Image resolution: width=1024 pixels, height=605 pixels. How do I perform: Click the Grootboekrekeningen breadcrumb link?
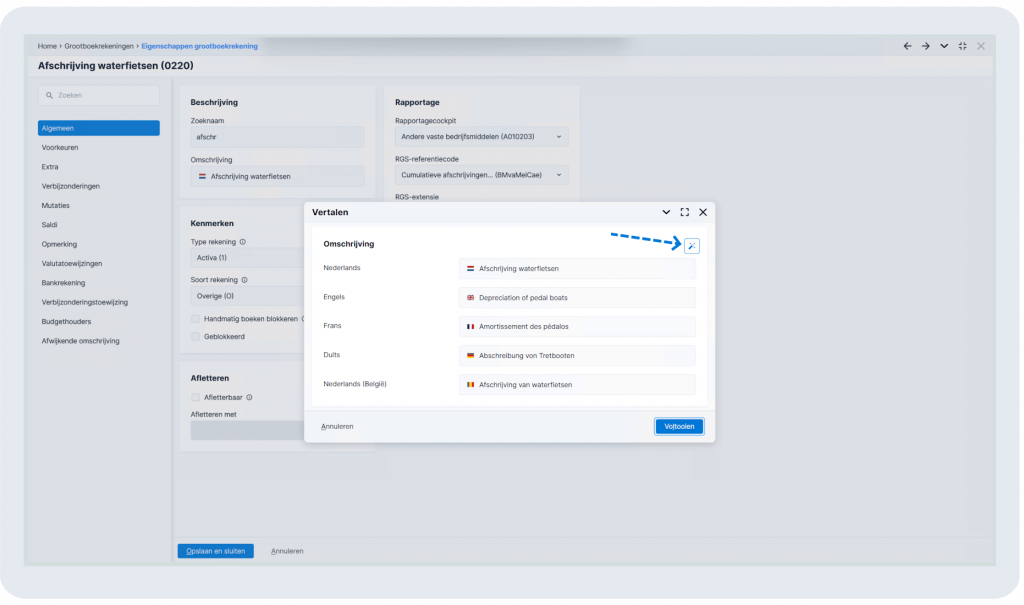99,46
